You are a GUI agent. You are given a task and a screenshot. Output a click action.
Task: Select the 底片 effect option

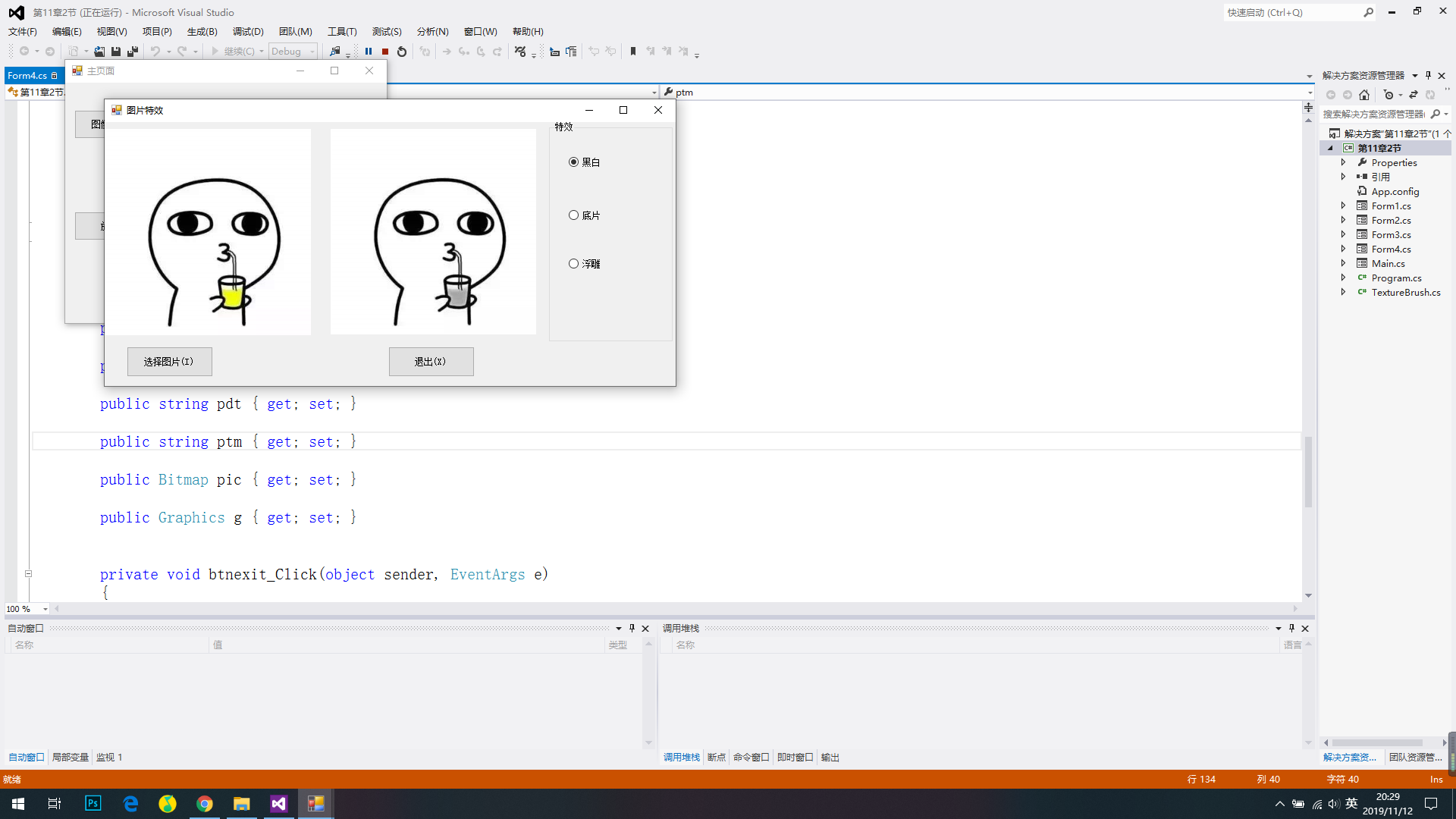coord(585,215)
